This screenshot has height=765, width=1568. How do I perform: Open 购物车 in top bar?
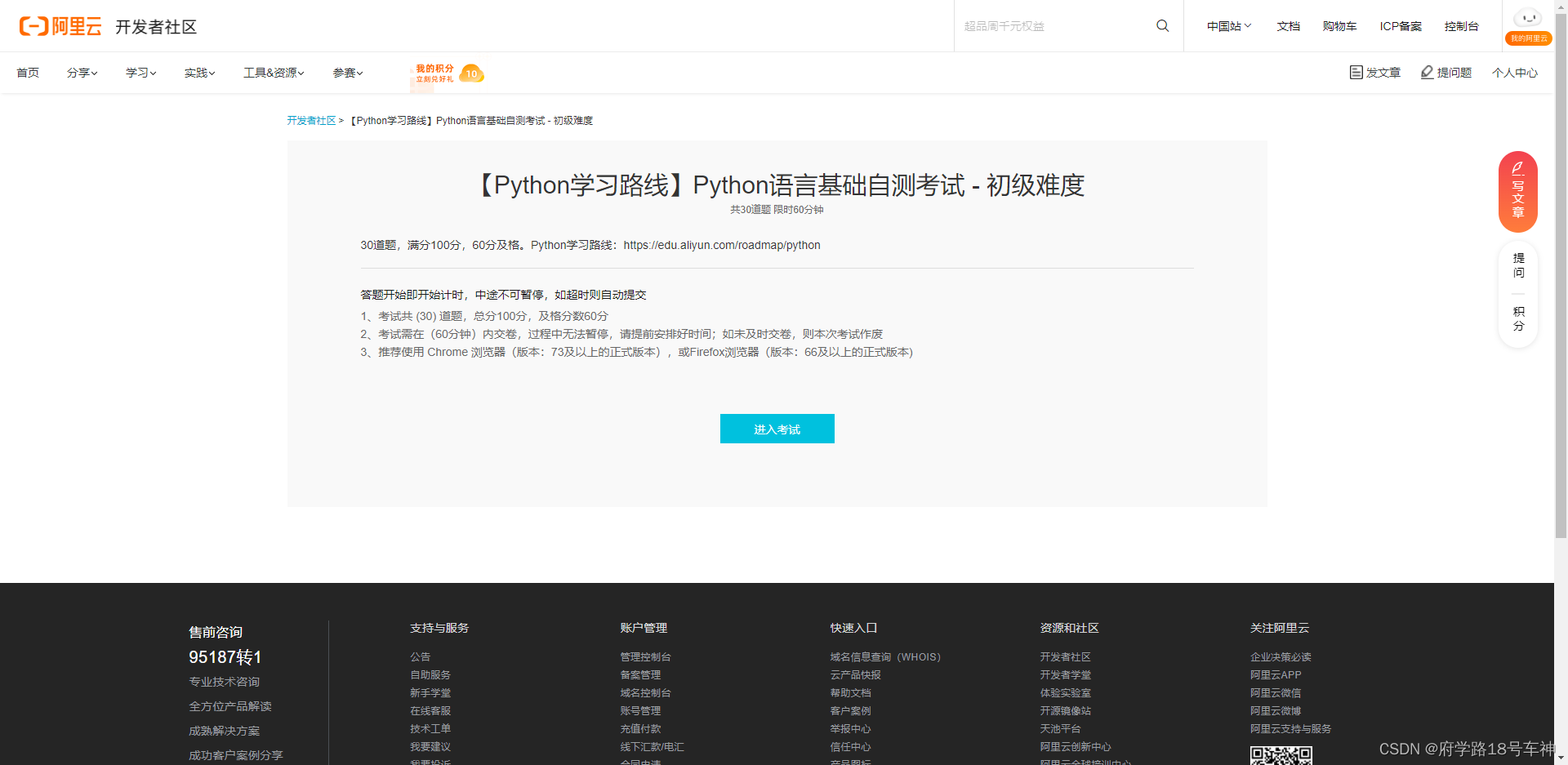1339,26
